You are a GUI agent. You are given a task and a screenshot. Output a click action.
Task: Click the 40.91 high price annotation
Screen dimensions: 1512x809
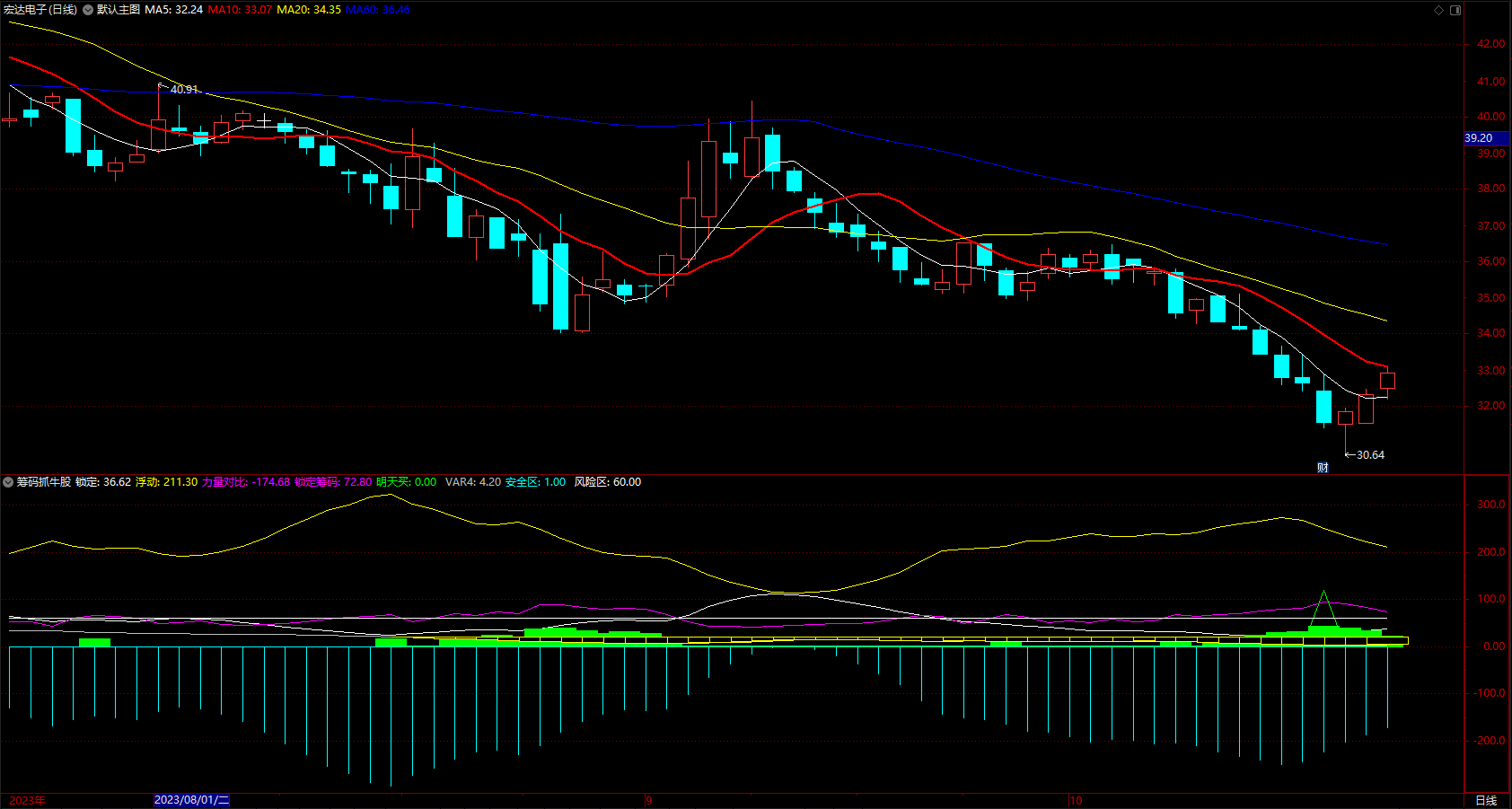tap(184, 90)
